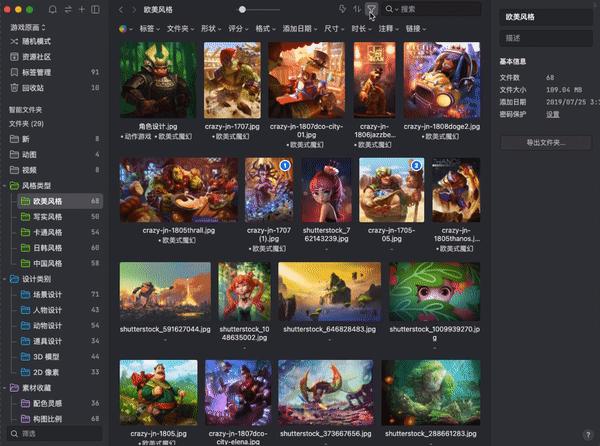The image size is (600, 446).
Task: Open the 链接 filter dropdown
Action: tap(416, 29)
